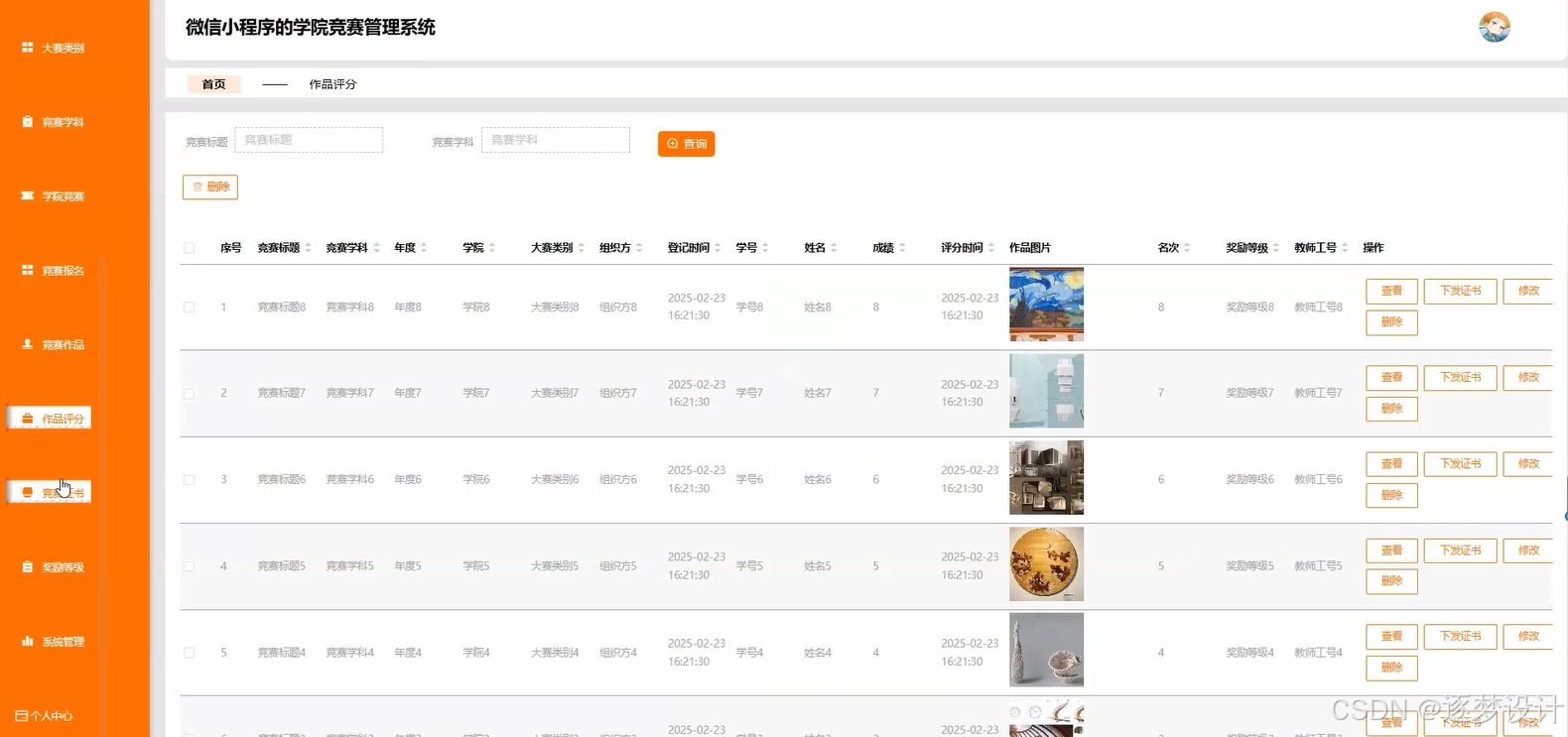Open the row 5 vase and bowl thumbnail
Image resolution: width=1568 pixels, height=737 pixels.
pyautogui.click(x=1046, y=650)
